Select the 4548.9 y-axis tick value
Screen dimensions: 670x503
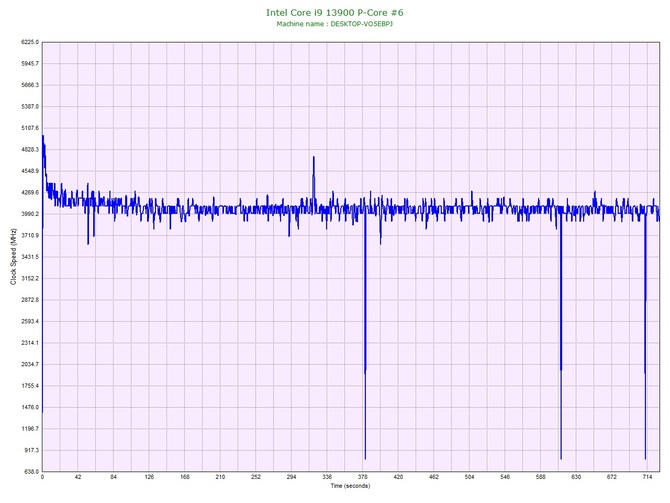[x=30, y=171]
